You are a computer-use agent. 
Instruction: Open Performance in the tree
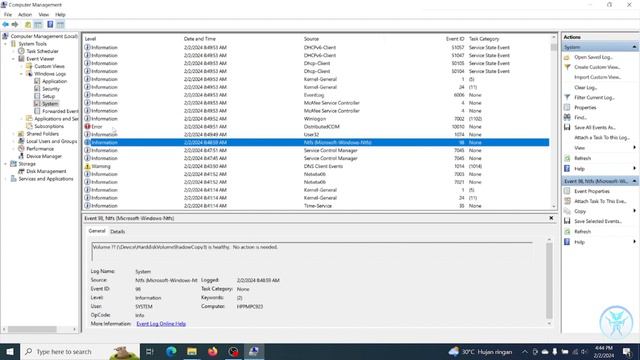[x=40, y=149]
